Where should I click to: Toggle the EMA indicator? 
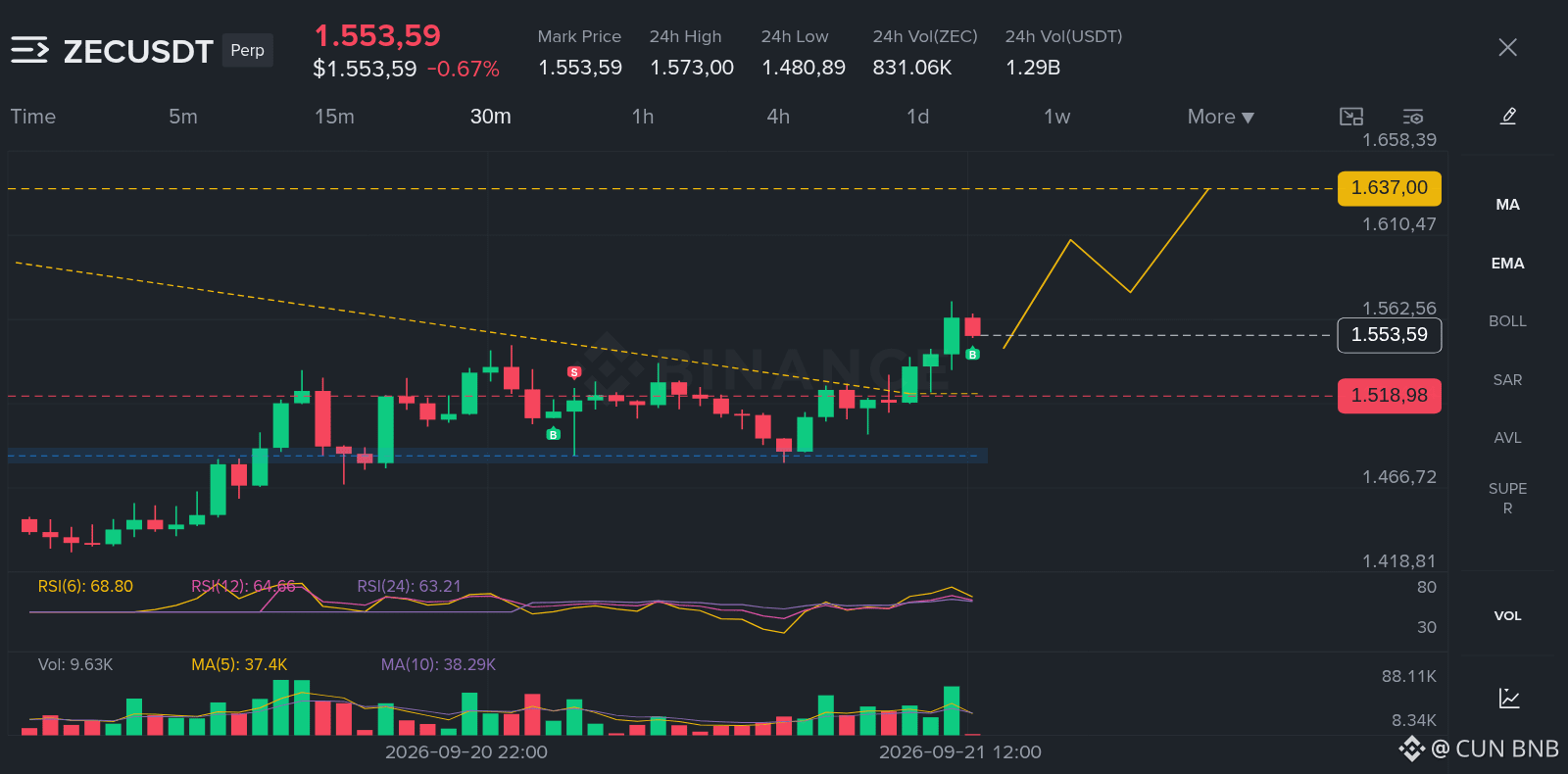[1507, 264]
